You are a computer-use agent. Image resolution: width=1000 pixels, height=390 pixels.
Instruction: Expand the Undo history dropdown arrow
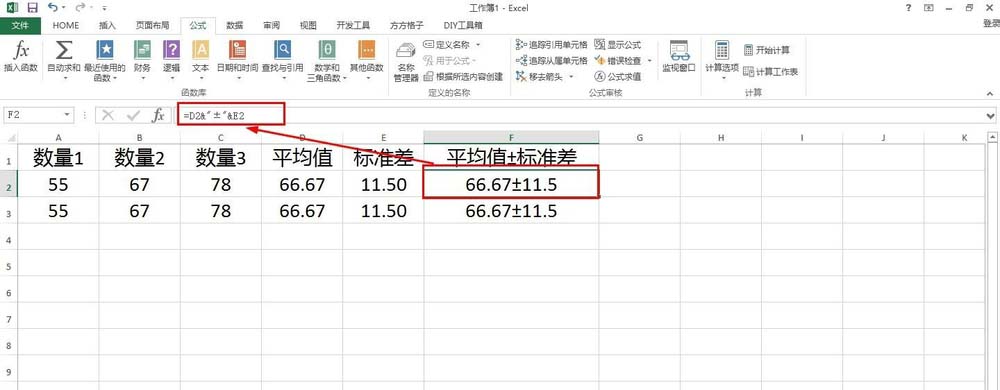63,8
